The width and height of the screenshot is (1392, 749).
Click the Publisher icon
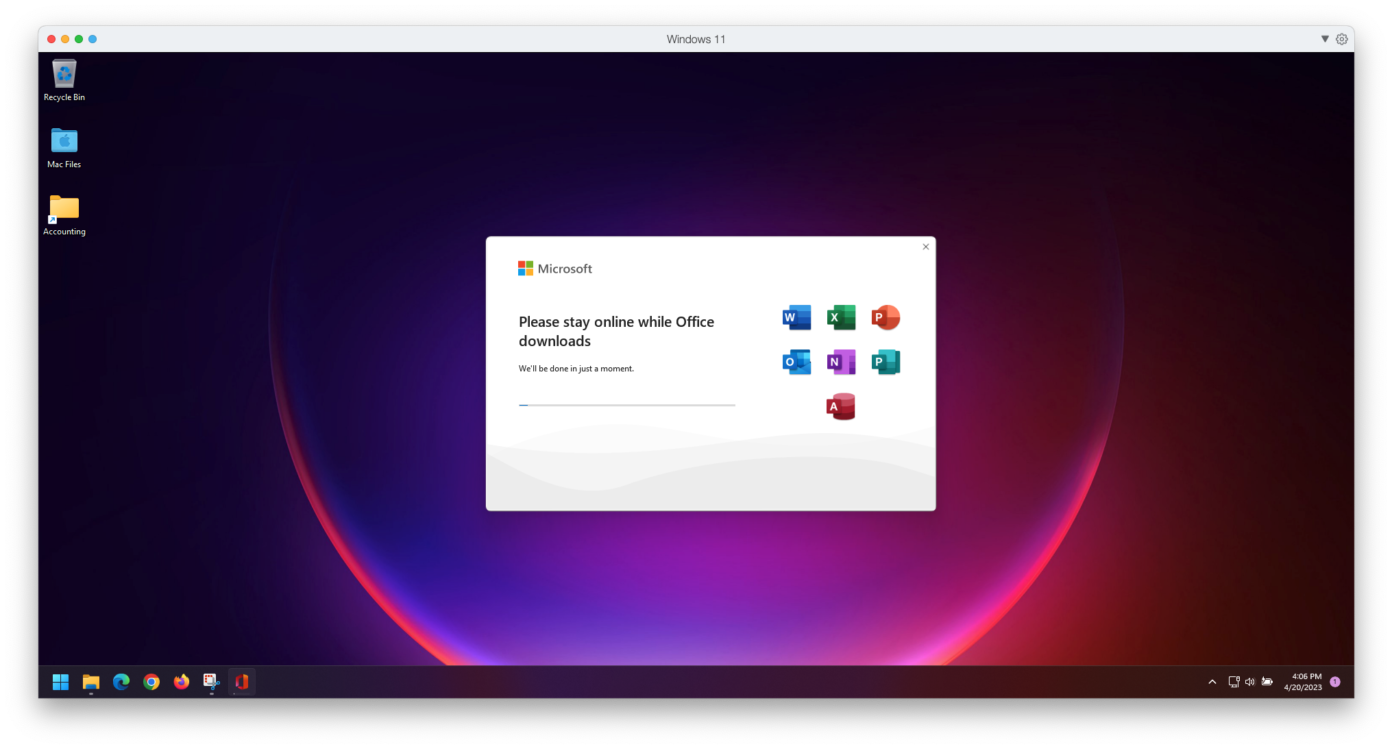point(886,361)
